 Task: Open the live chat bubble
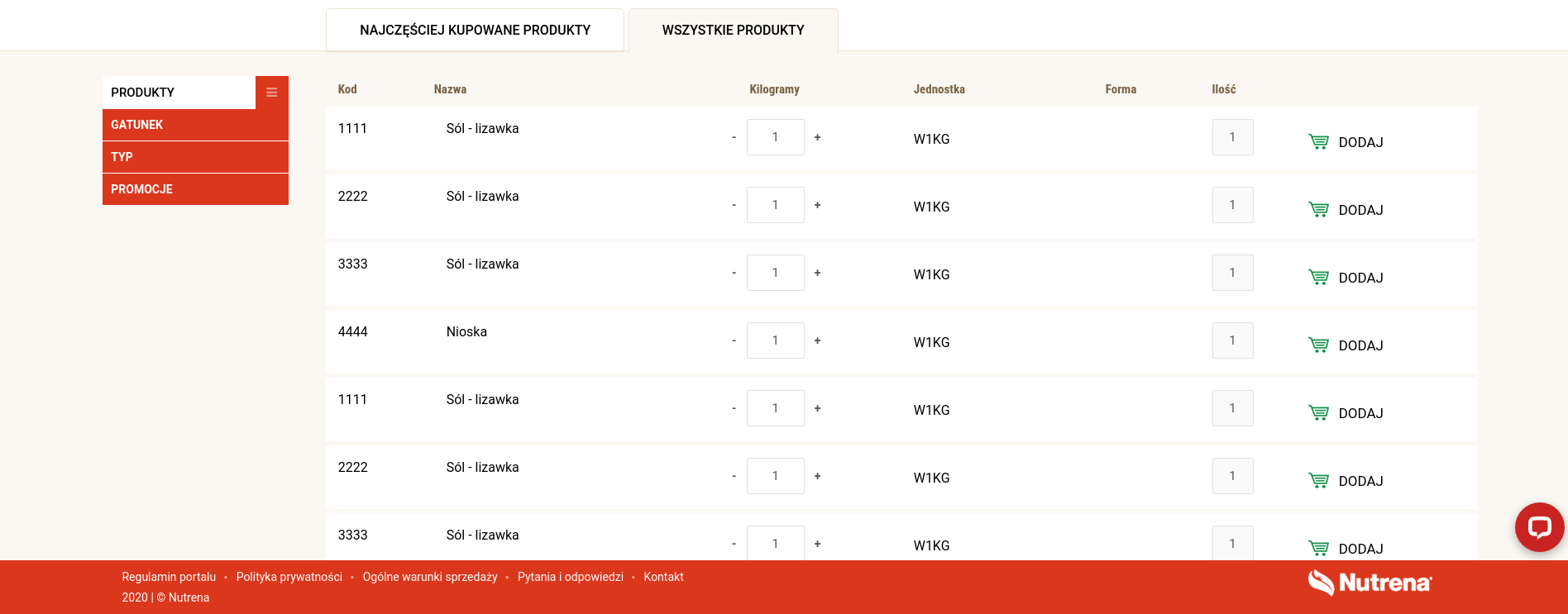1538,526
